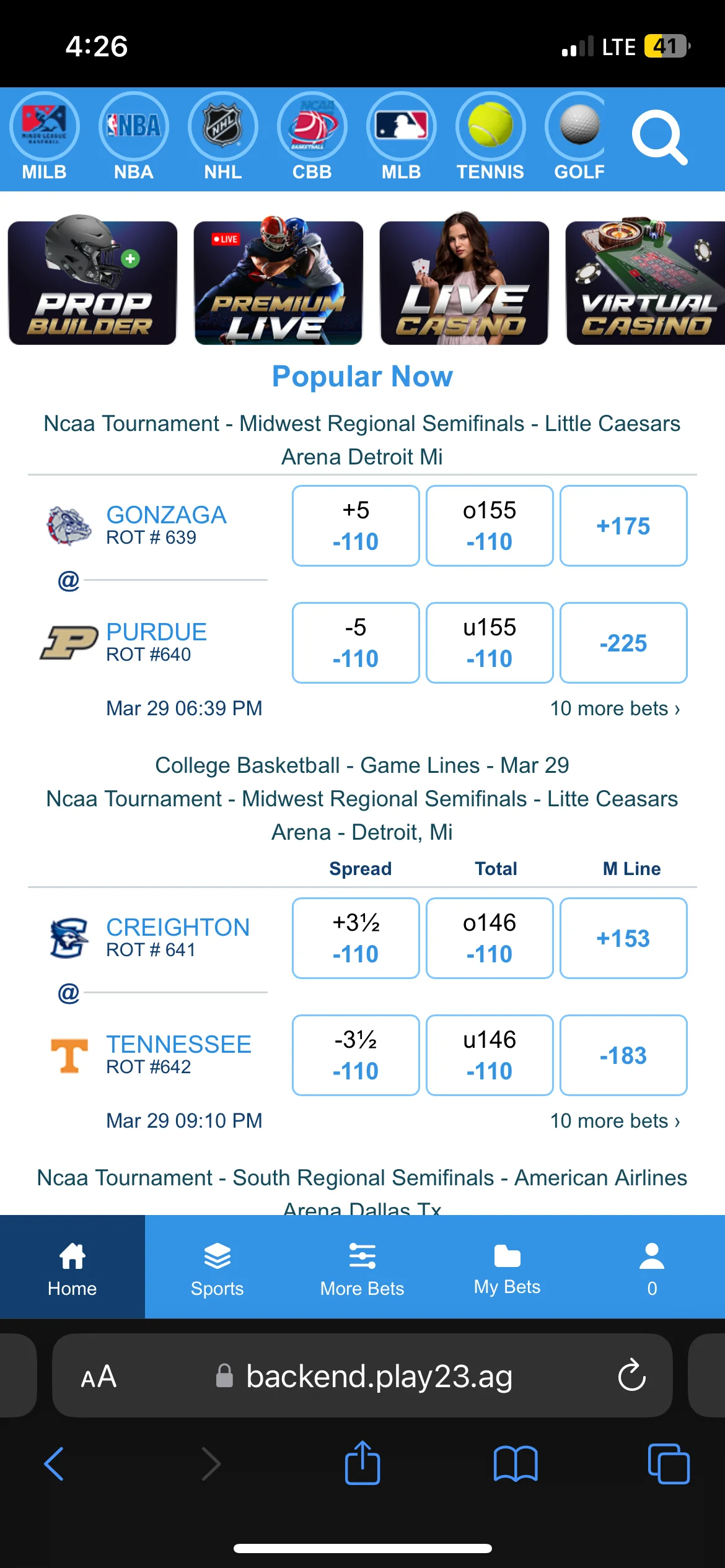Screen dimensions: 725x1568
Task: Open the Prop Builder banner
Action: (x=92, y=282)
